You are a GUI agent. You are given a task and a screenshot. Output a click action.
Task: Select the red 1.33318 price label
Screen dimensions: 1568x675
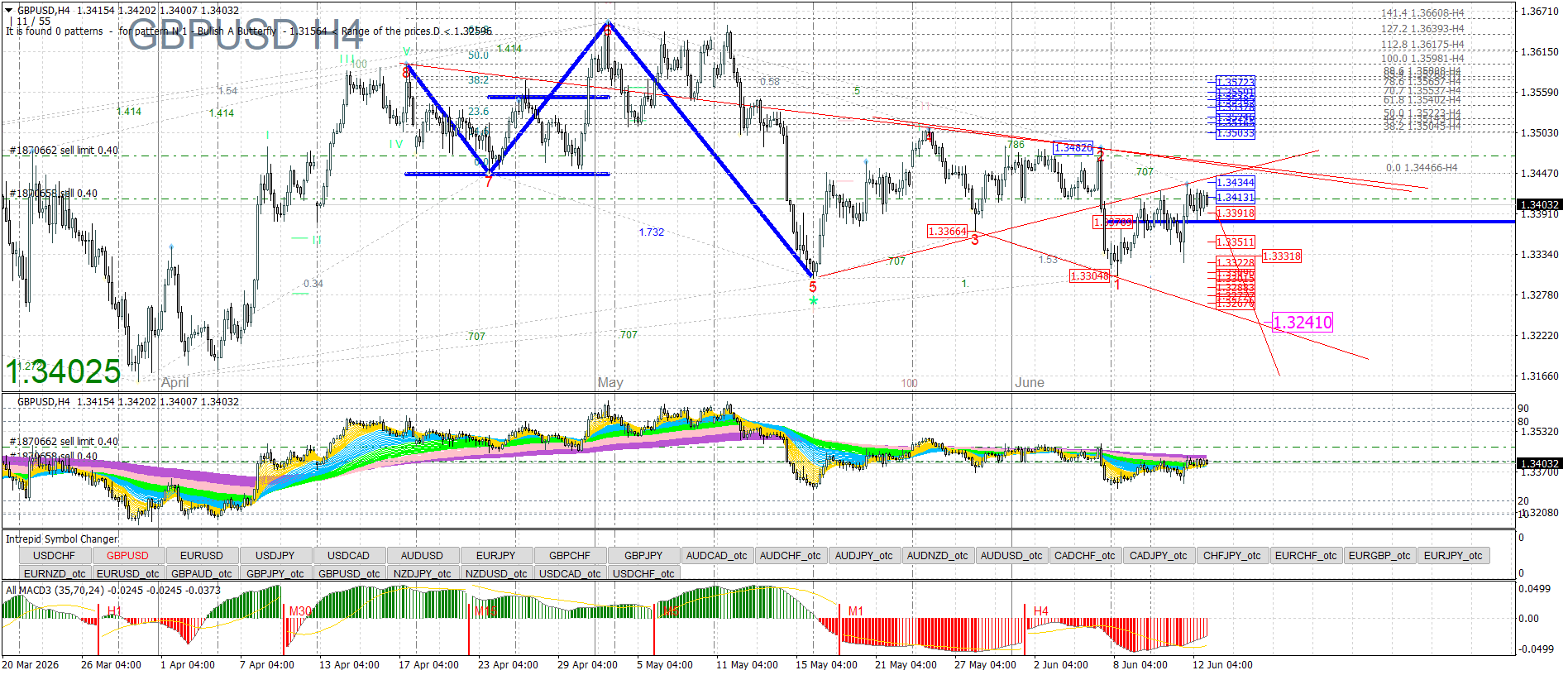1282,256
